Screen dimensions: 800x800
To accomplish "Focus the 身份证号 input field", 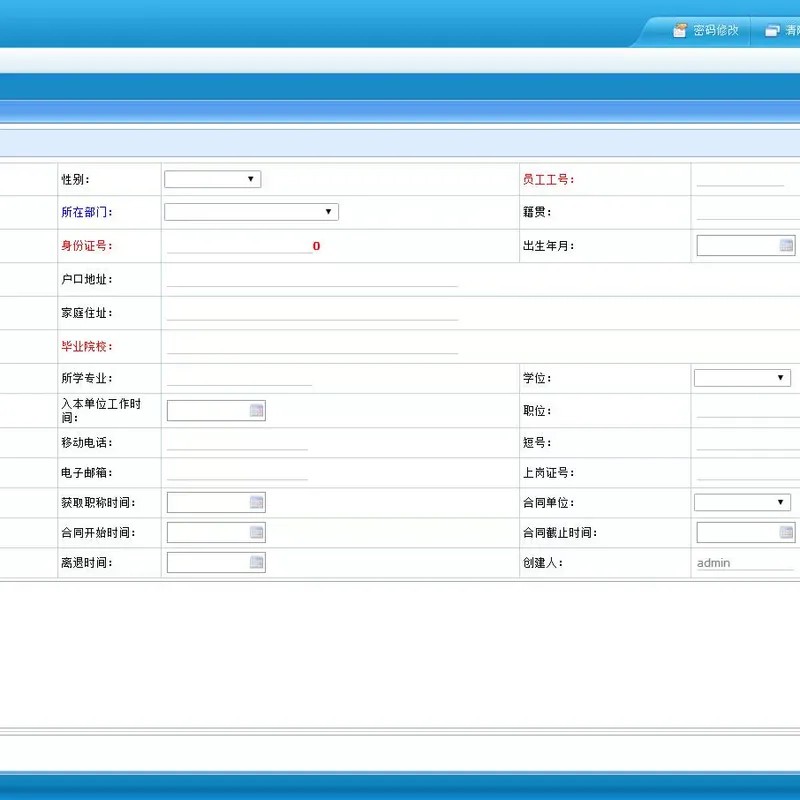I will click(x=239, y=245).
